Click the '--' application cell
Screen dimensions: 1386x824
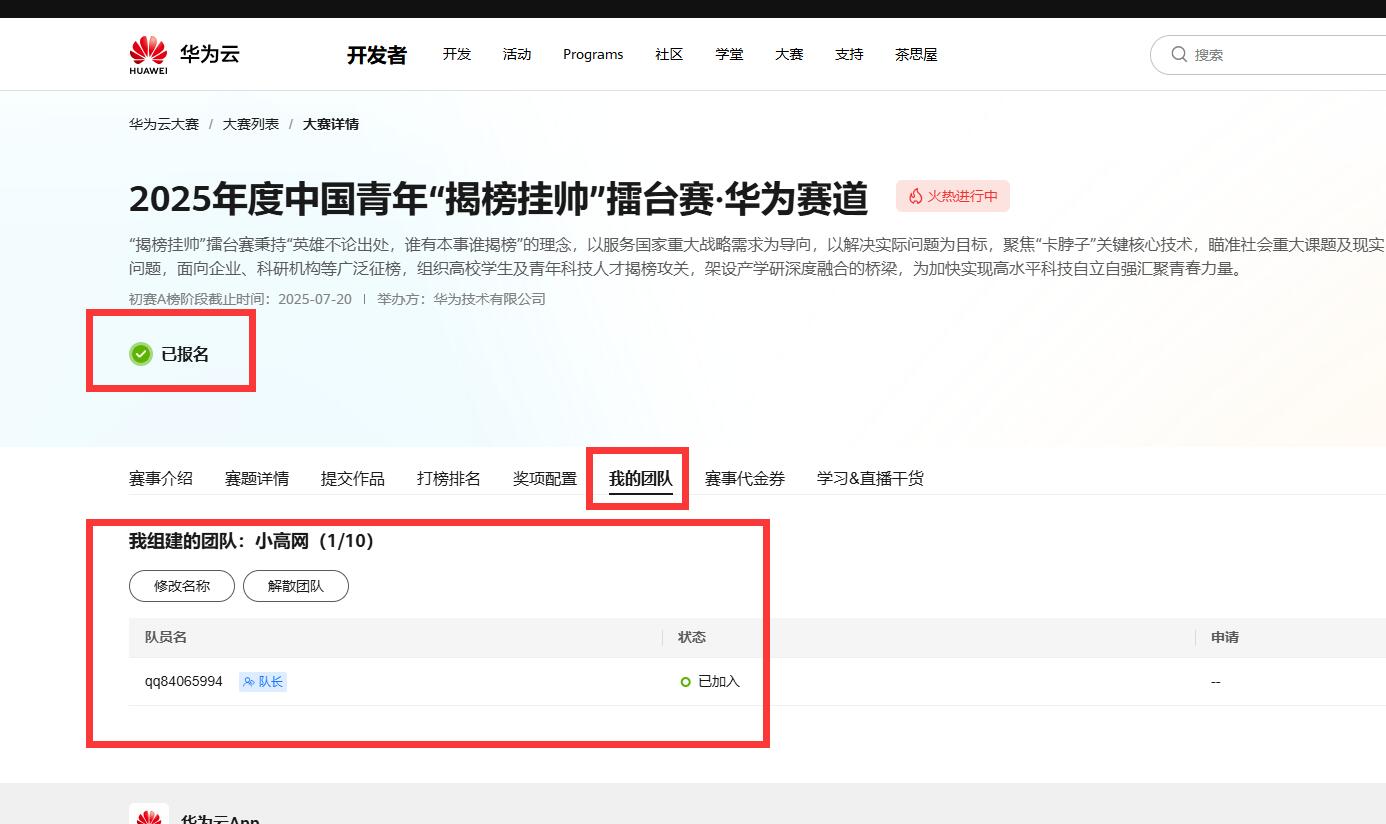click(x=1216, y=682)
